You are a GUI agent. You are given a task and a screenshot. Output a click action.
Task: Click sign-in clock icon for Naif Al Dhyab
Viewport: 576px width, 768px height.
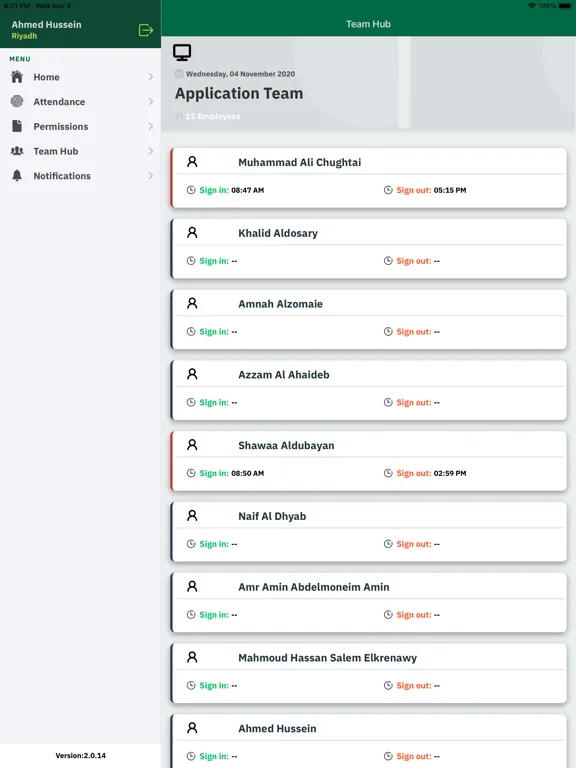point(191,544)
